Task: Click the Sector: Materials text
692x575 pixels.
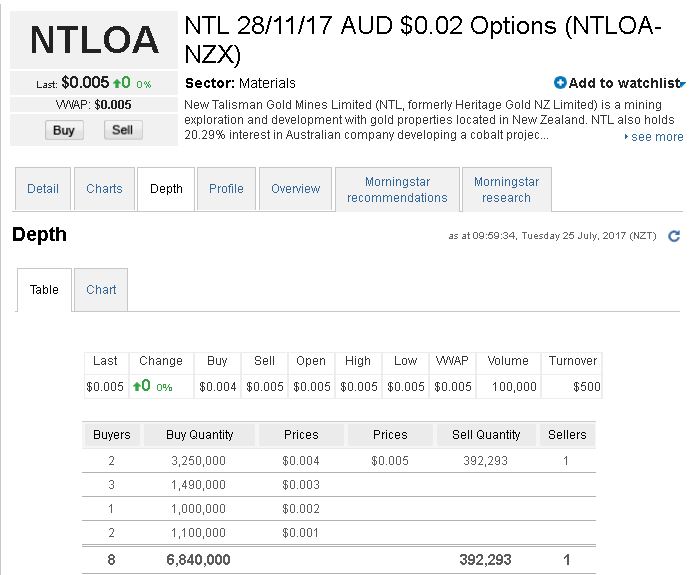Action: [x=240, y=83]
